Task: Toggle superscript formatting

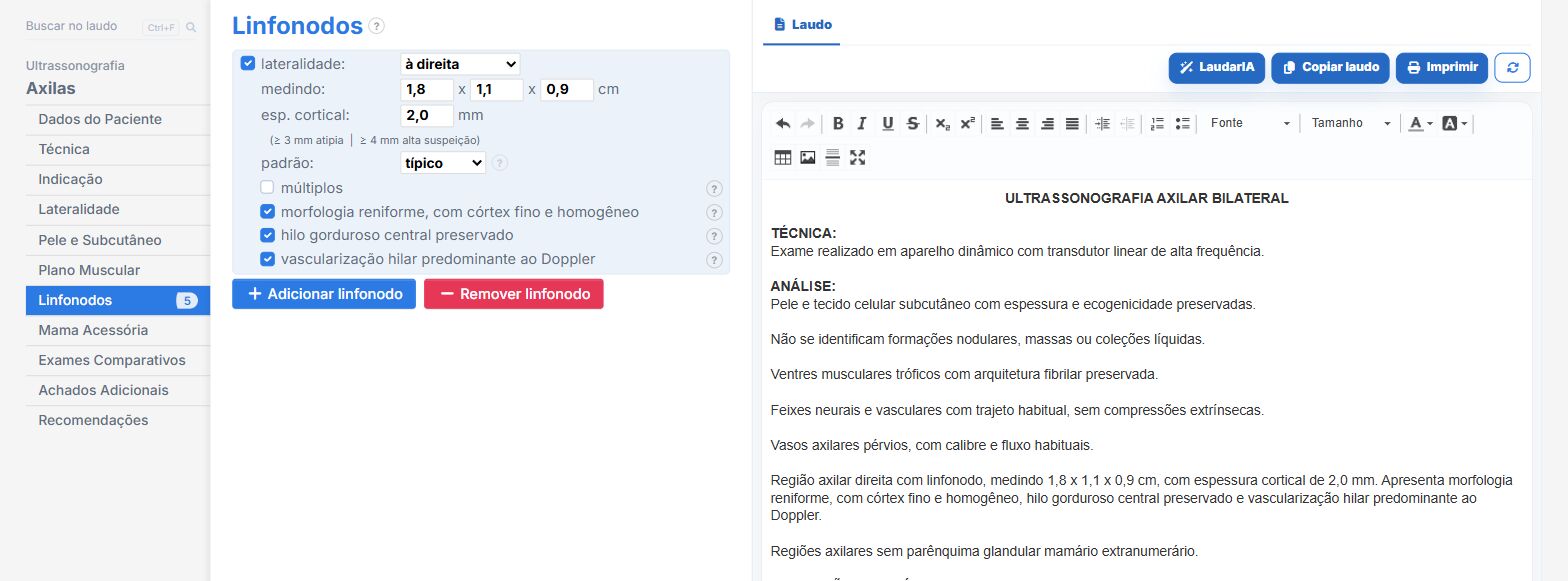Action: click(x=967, y=123)
